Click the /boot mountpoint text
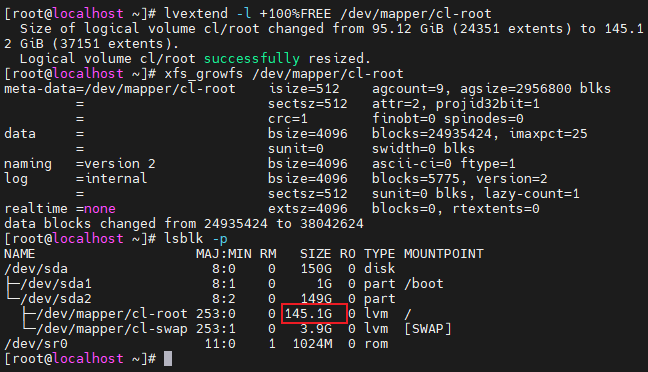Viewport: 648px width, 372px height. [x=424, y=284]
